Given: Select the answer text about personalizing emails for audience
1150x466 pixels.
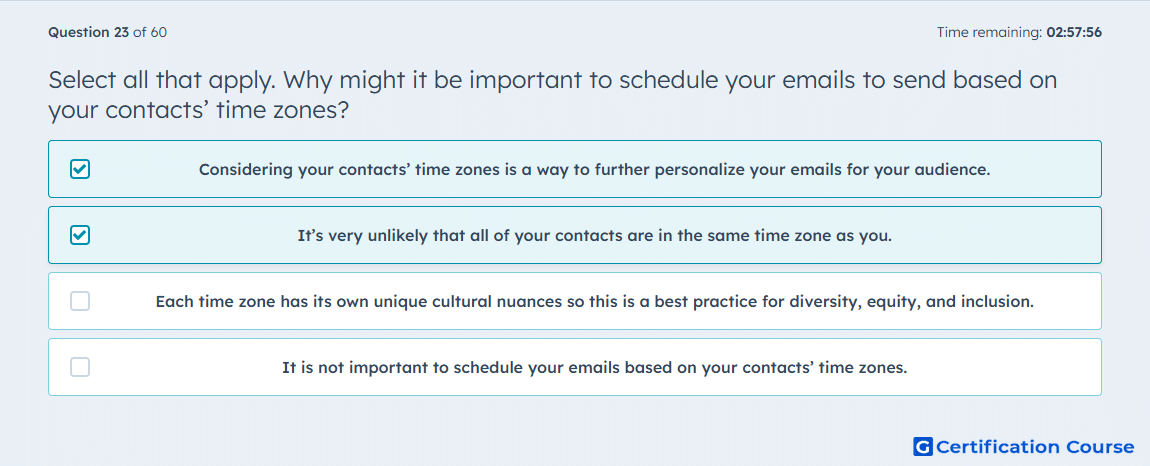Looking at the screenshot, I should coord(594,170).
